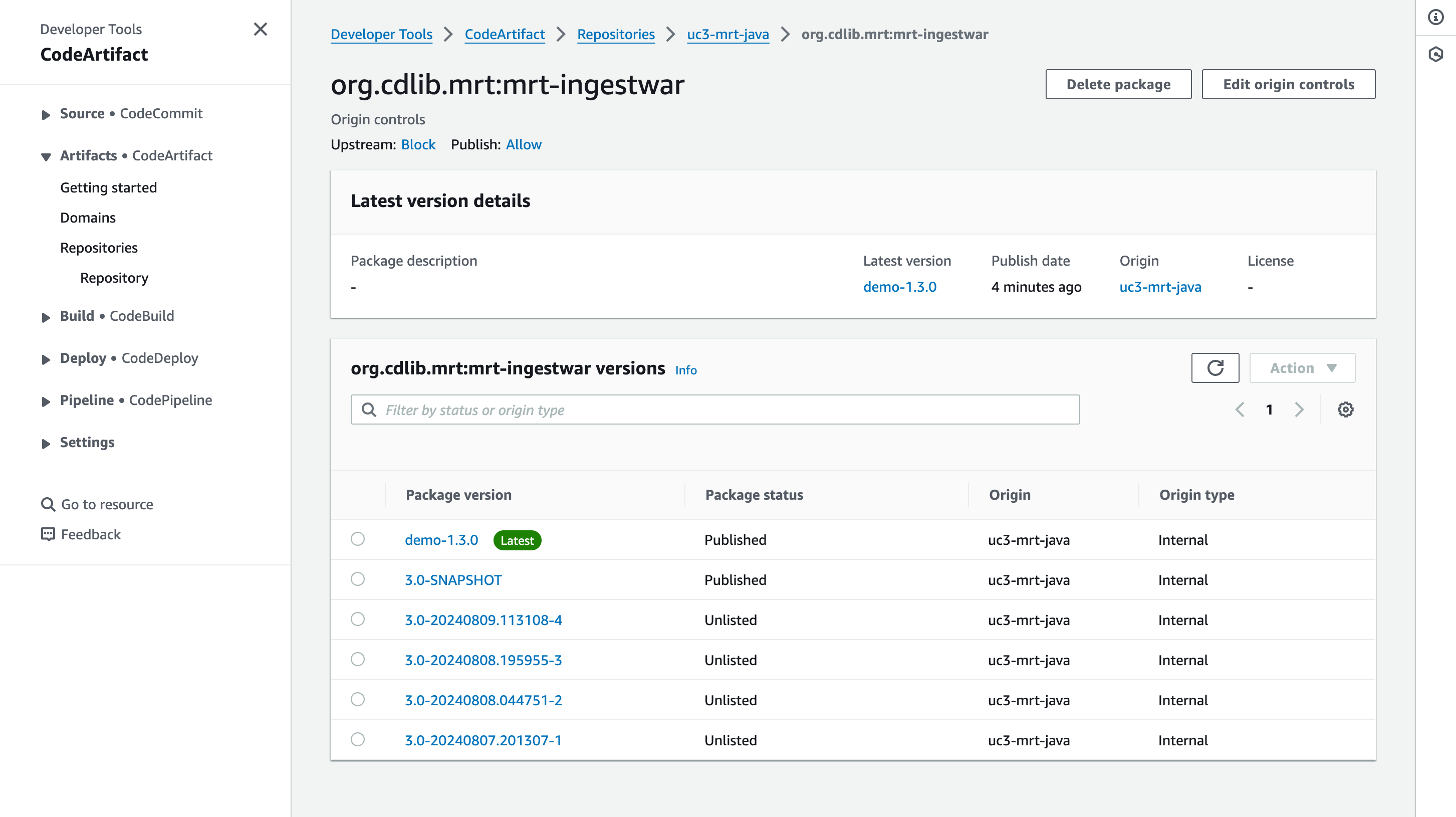This screenshot has width=1456, height=817.
Task: Refresh the package versions list
Action: coord(1215,368)
